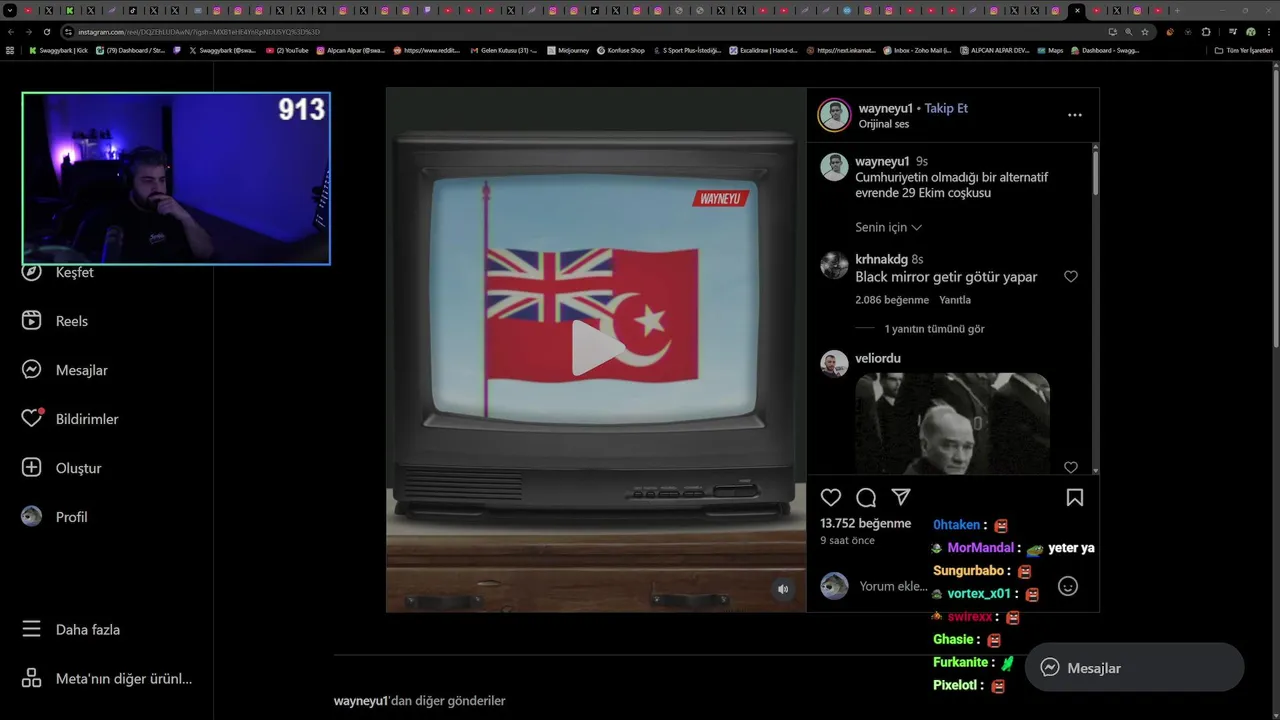The image size is (1280, 720).
Task: Toggle reel sound mute button
Action: coord(783,589)
